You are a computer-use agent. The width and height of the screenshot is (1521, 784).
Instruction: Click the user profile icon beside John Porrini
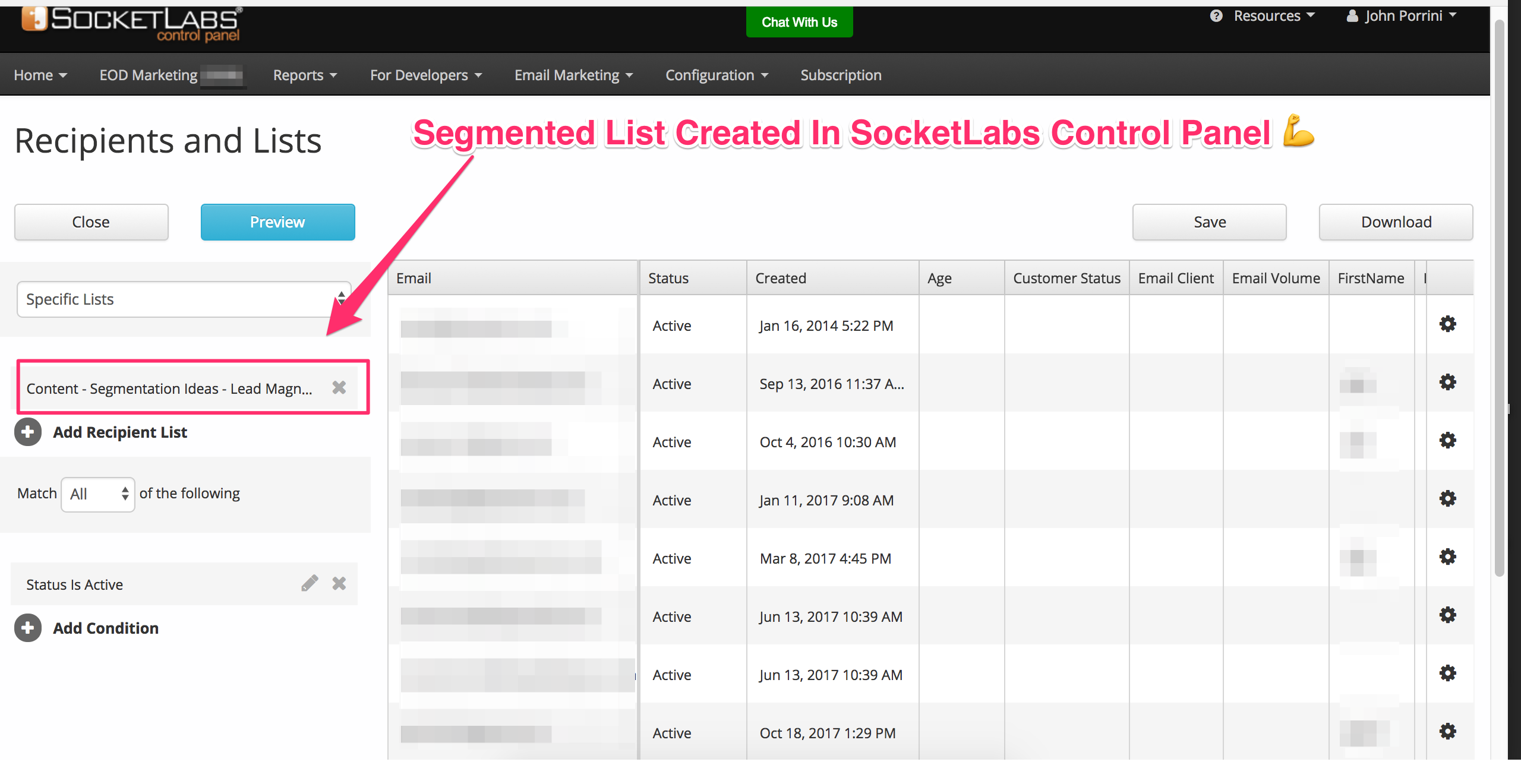click(x=1352, y=16)
